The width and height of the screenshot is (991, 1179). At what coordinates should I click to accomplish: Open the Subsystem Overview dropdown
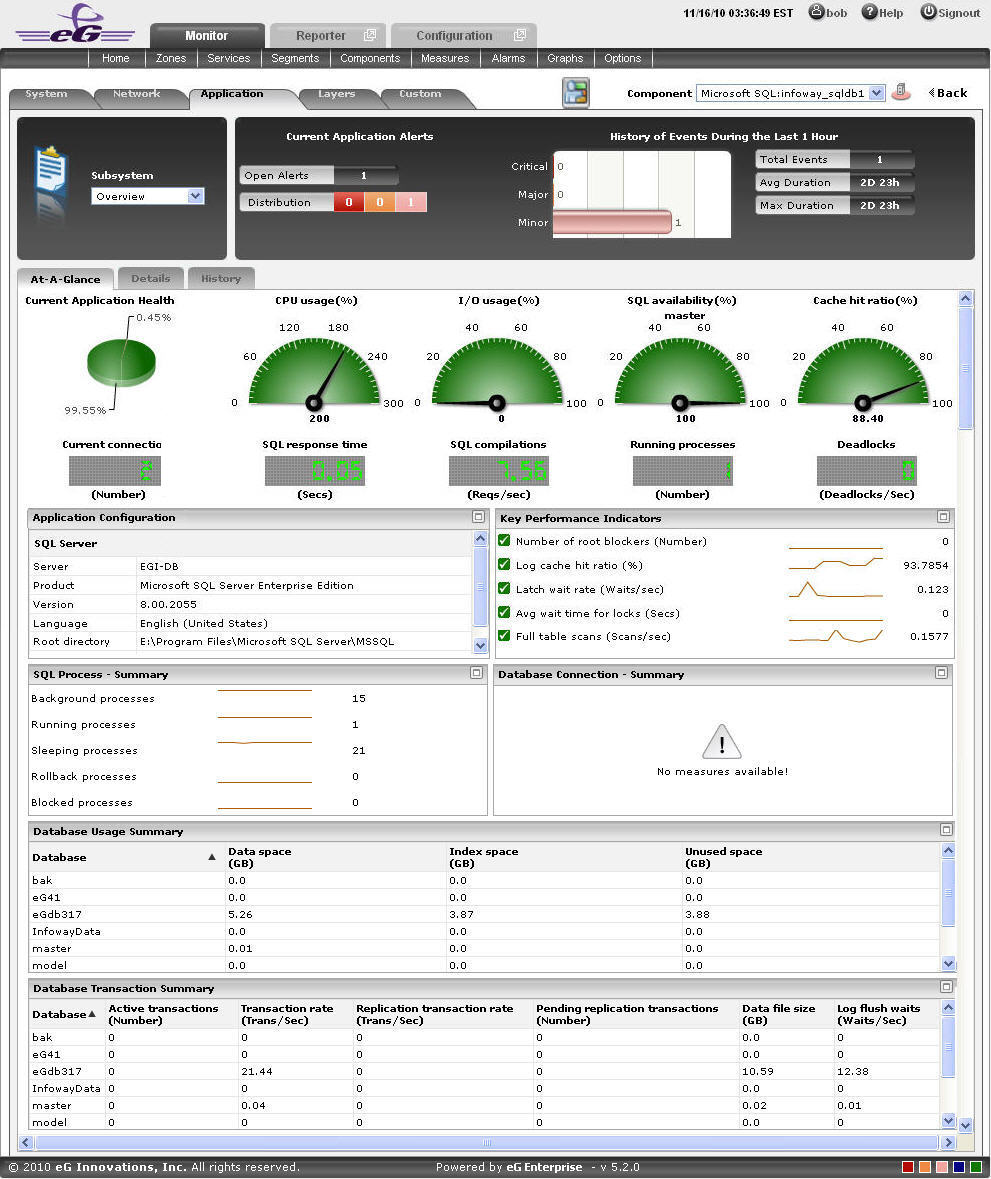point(147,196)
